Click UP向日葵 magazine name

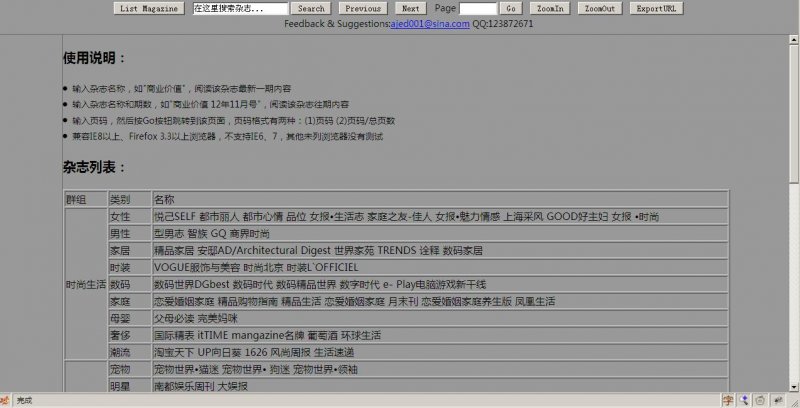click(219, 352)
